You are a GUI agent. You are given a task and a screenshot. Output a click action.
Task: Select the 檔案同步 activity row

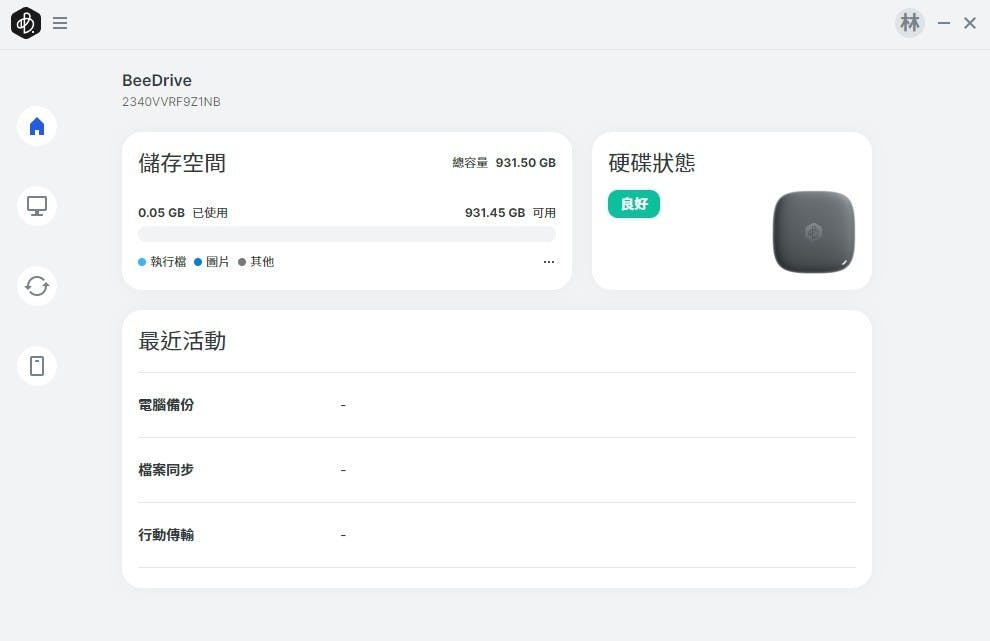(x=497, y=470)
